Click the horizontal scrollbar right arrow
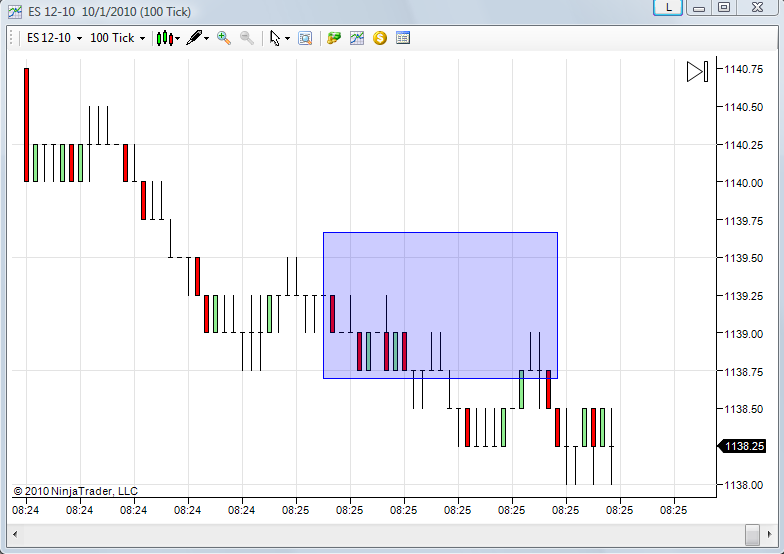Image resolution: width=784 pixels, height=554 pixels. 770,534
